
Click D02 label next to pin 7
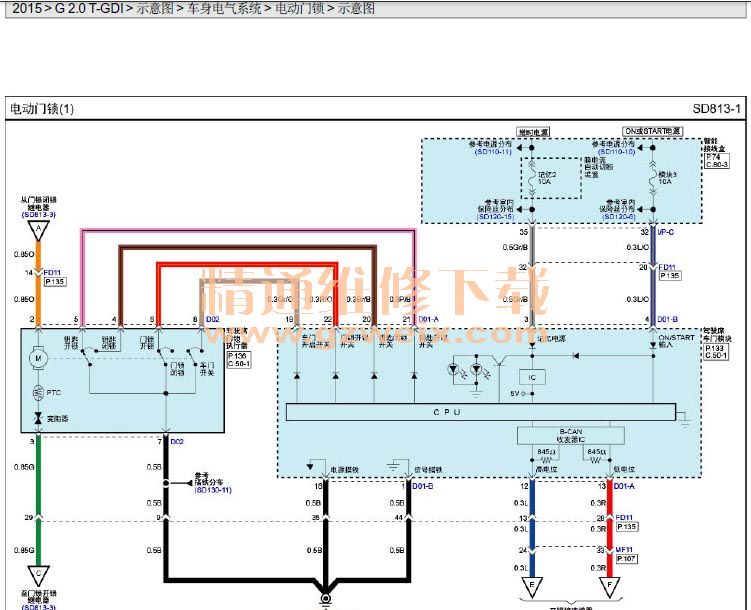click(x=177, y=441)
